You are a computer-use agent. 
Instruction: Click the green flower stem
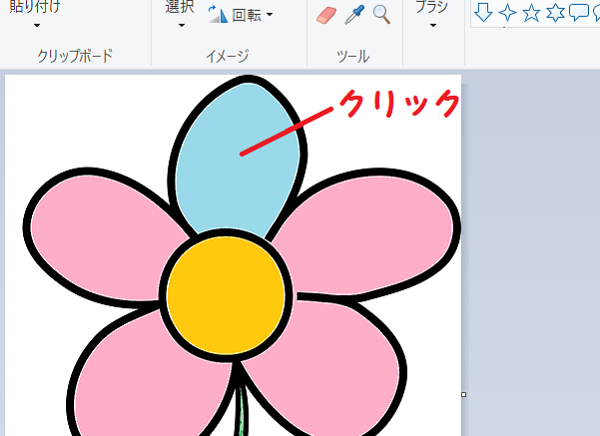click(x=241, y=413)
